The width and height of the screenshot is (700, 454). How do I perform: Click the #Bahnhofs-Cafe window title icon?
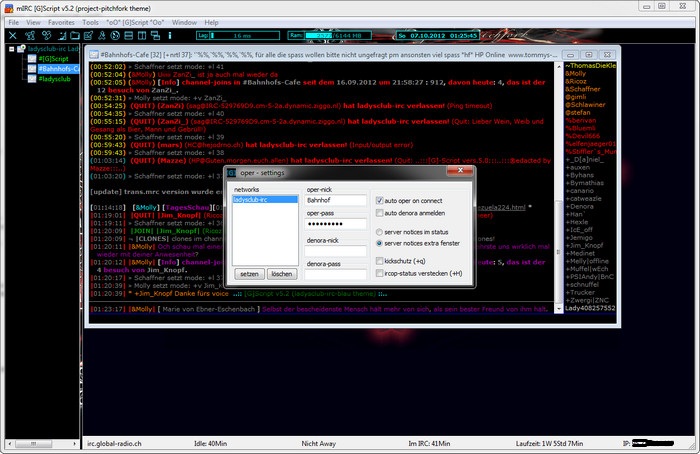click(94, 54)
